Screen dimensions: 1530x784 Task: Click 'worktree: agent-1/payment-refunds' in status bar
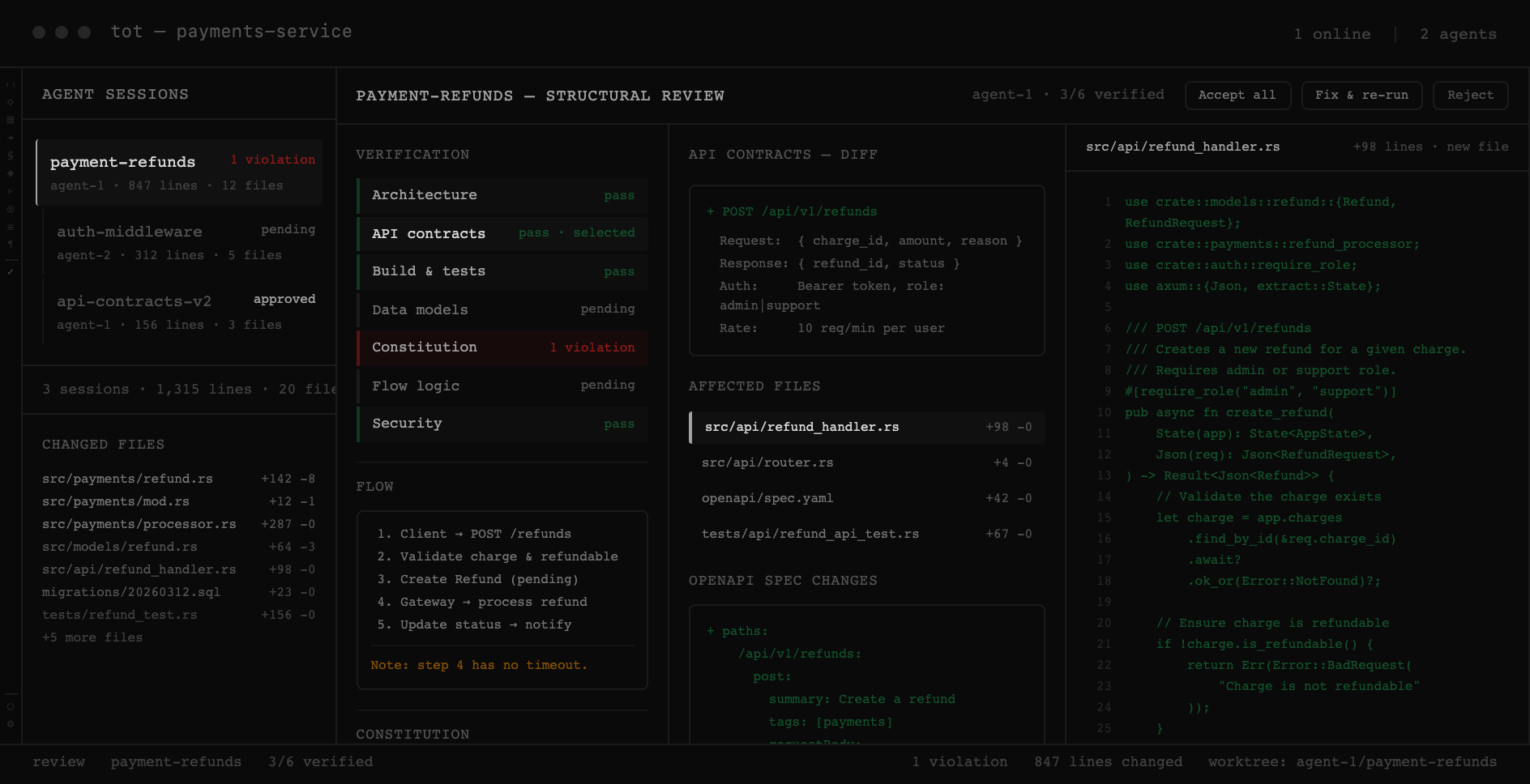1353,762
